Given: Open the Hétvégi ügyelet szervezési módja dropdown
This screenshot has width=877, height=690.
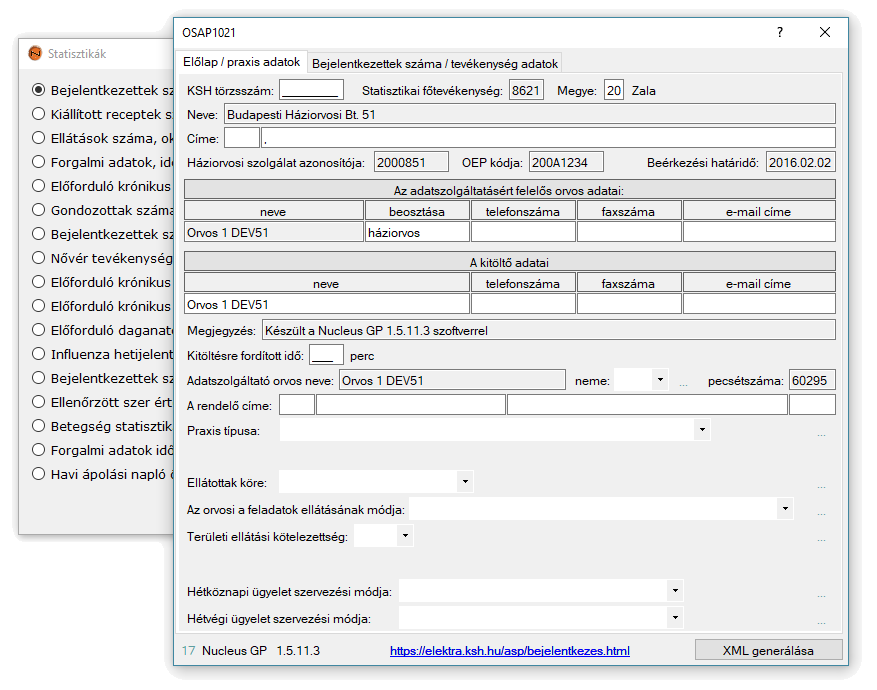Looking at the screenshot, I should [x=675, y=617].
